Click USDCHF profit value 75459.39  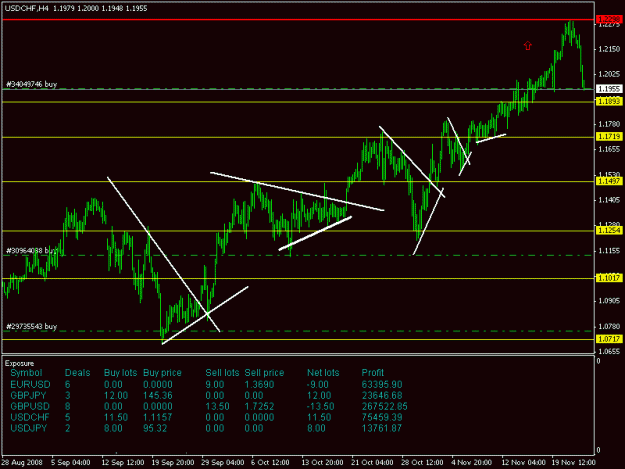382,417
